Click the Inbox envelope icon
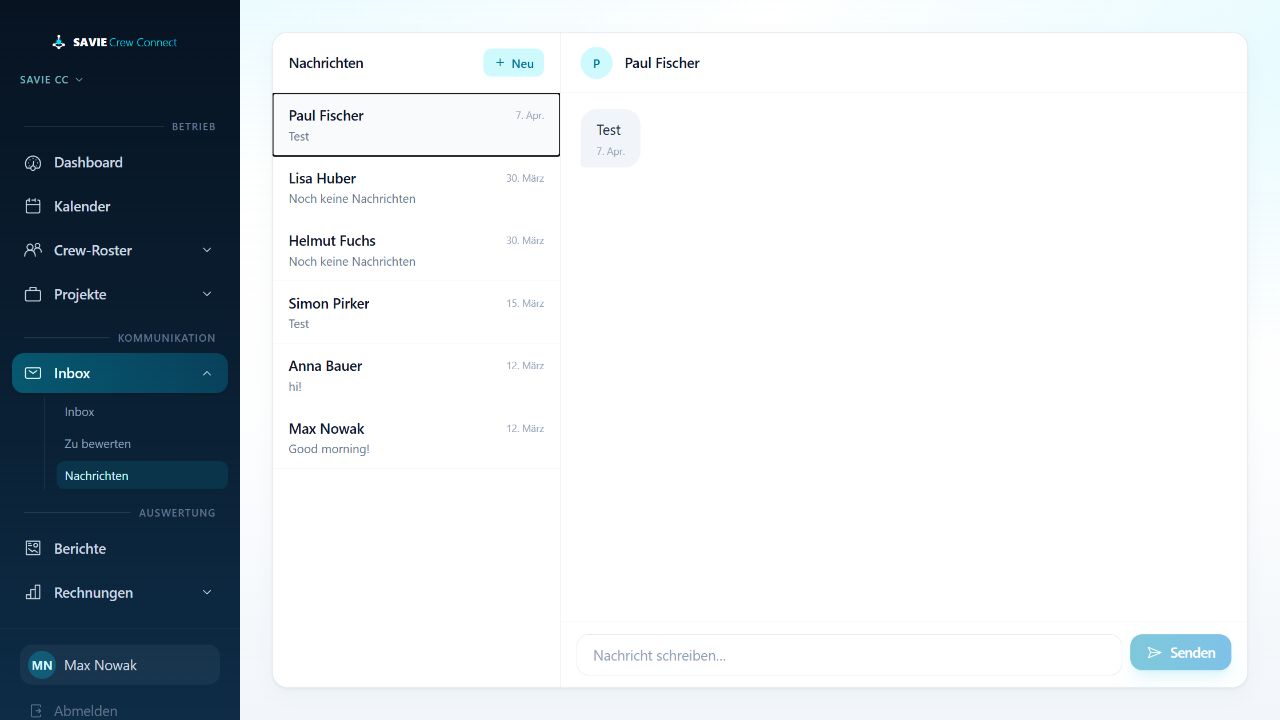Viewport: 1280px width, 720px height. pyautogui.click(x=33, y=373)
